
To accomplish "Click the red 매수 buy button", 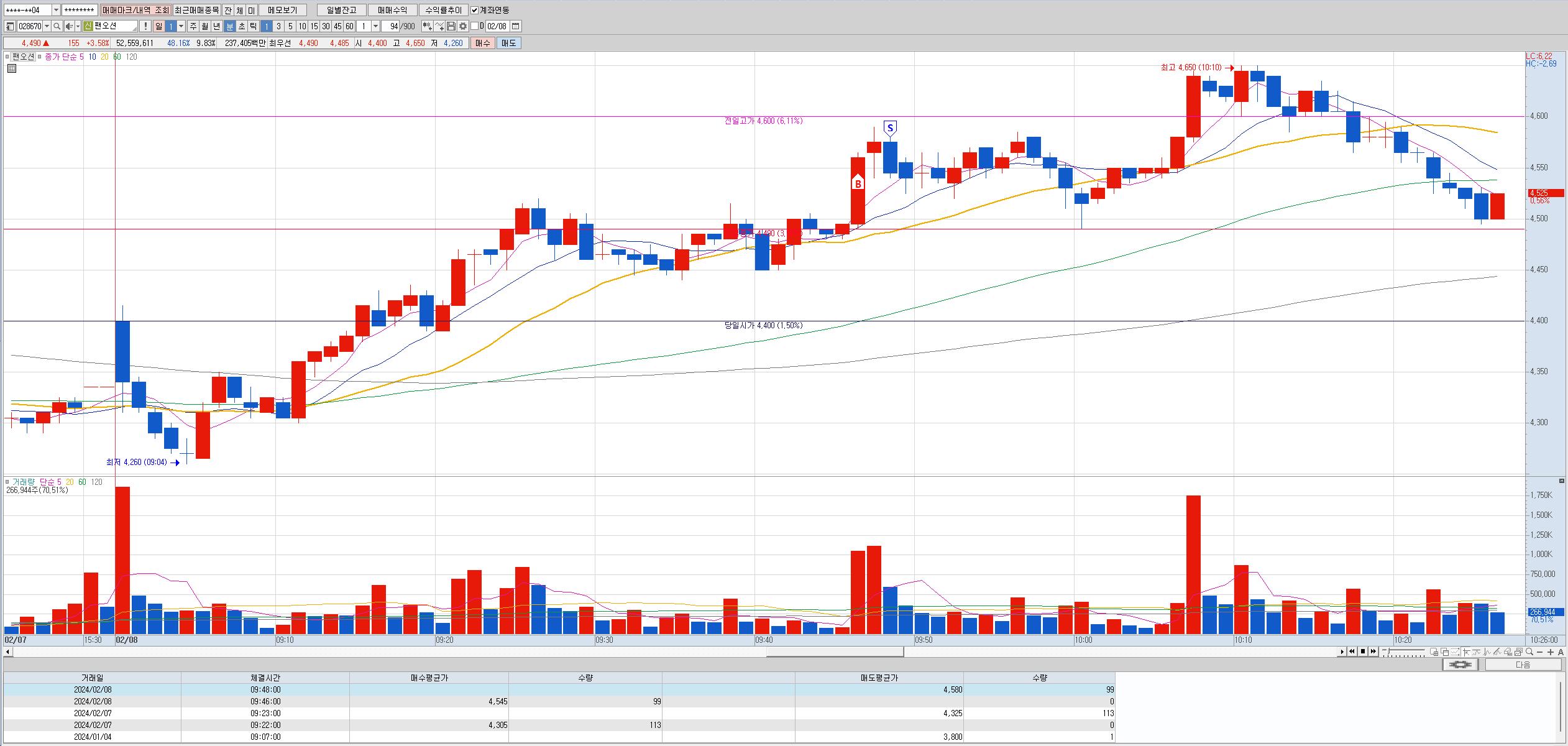I will (x=482, y=43).
